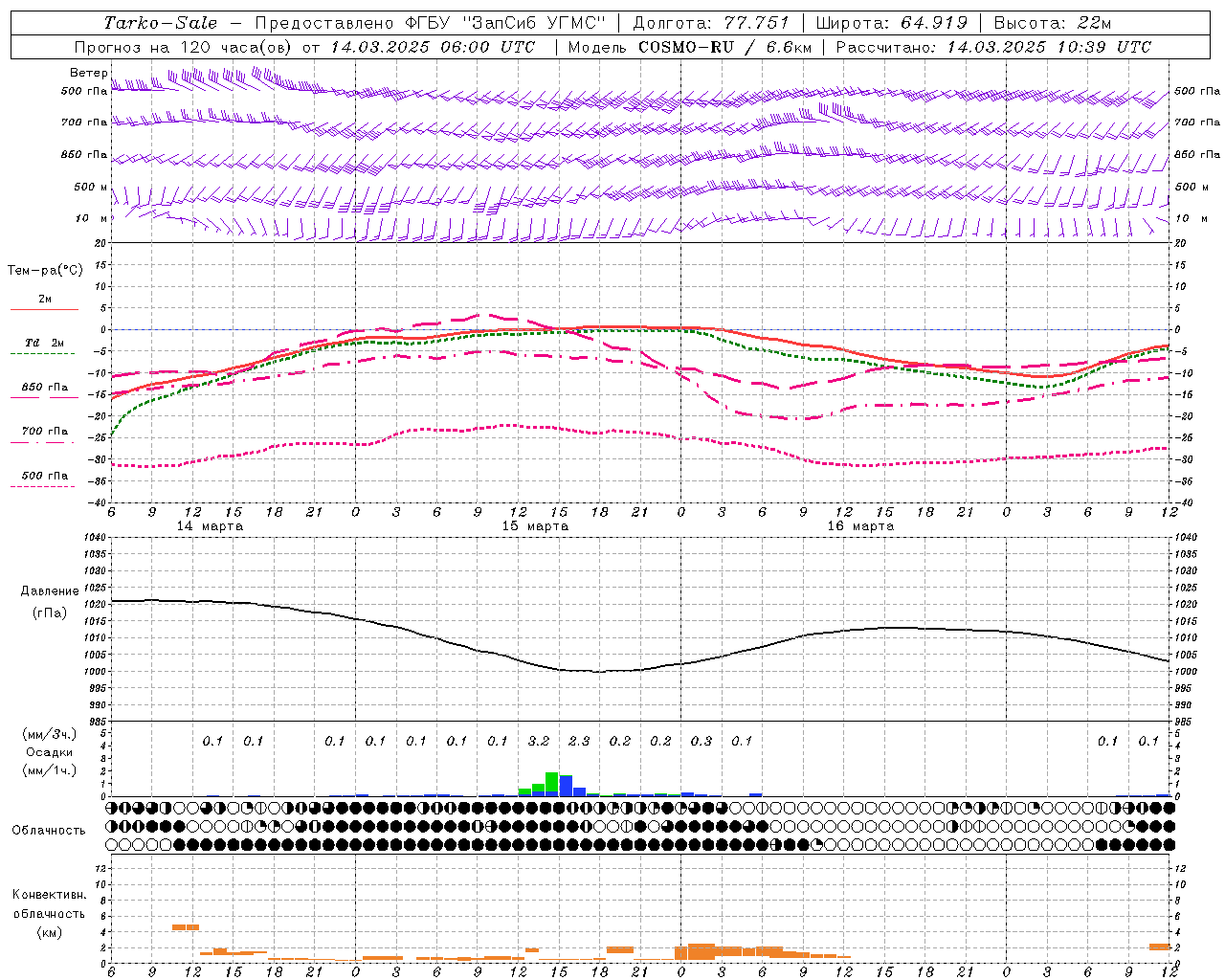Click the tallest green precipitation bar
This screenshot has height=980, width=1225.
click(552, 784)
